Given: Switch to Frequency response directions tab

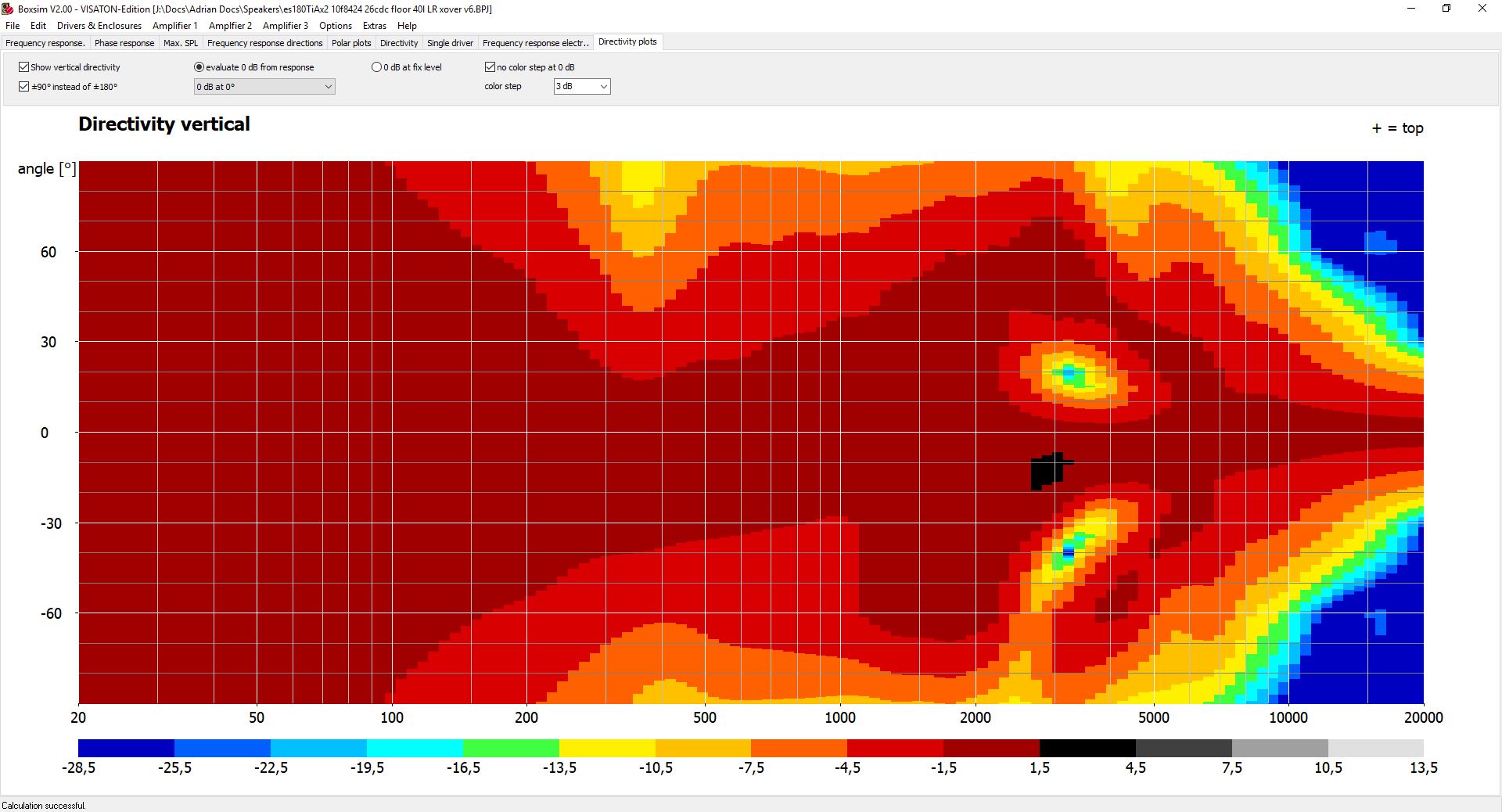Looking at the screenshot, I should [x=264, y=43].
